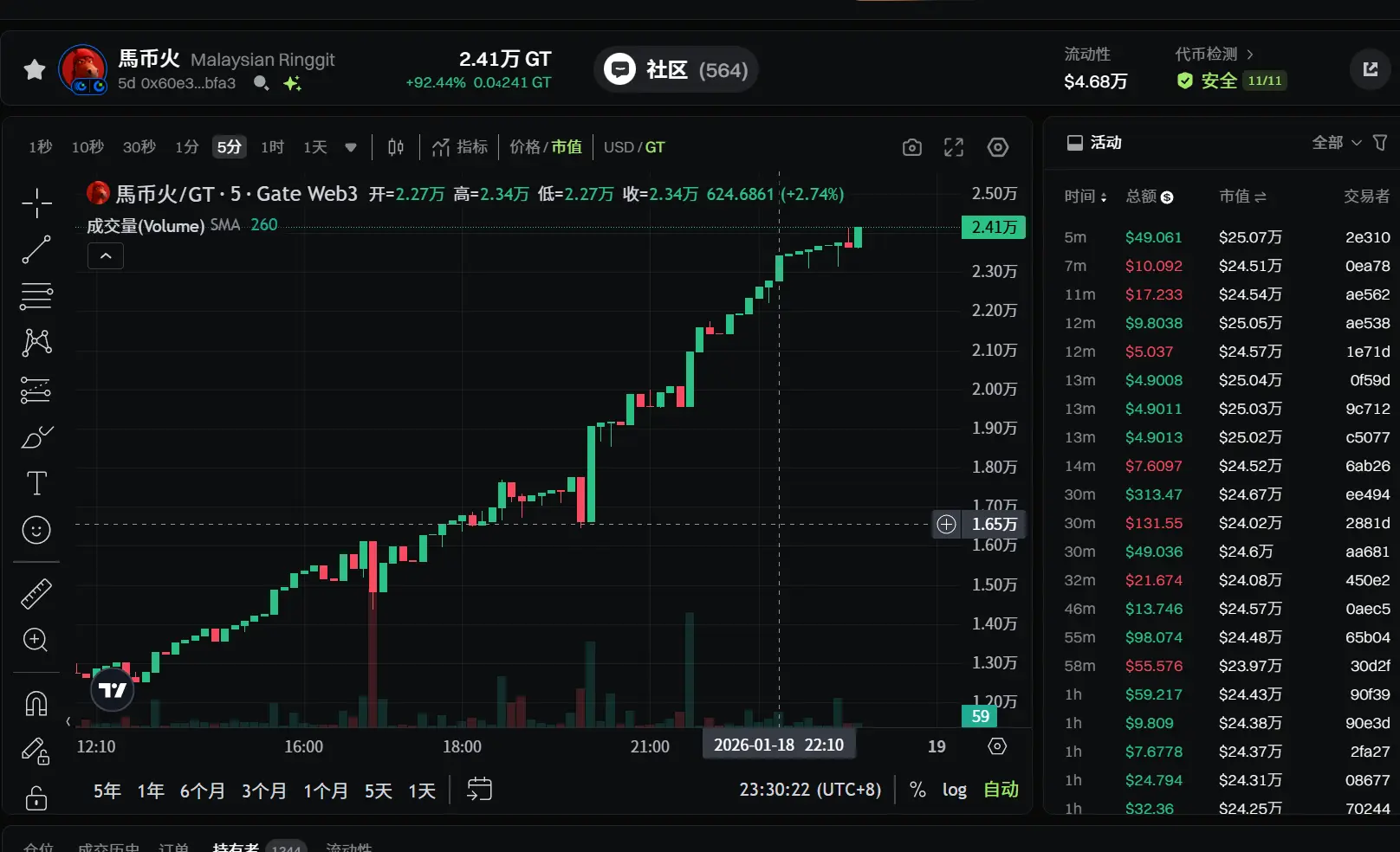
Task: Click the 2.41万 current price label on axis
Action: (994, 227)
